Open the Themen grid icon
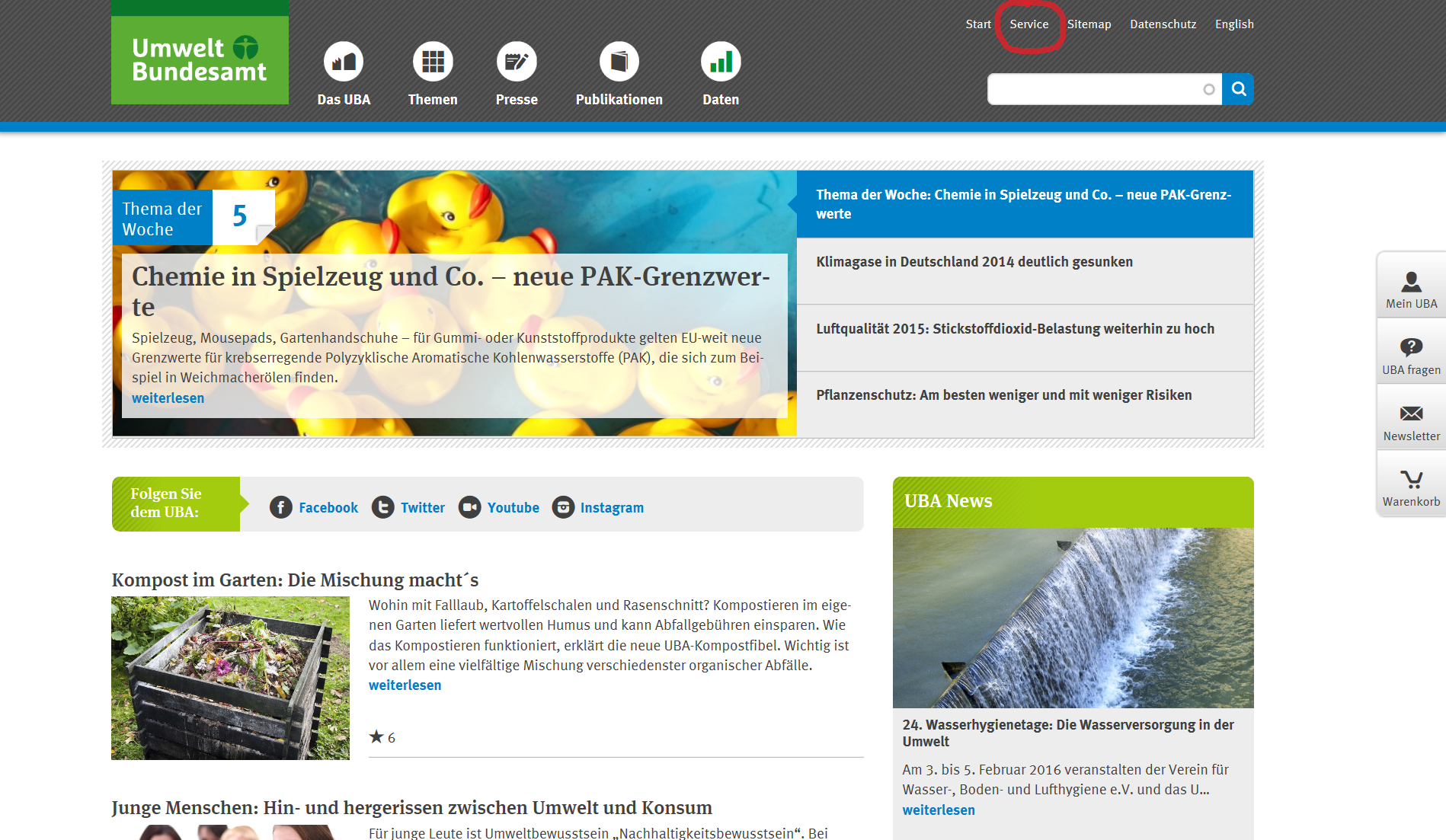1446x840 pixels. pyautogui.click(x=433, y=62)
